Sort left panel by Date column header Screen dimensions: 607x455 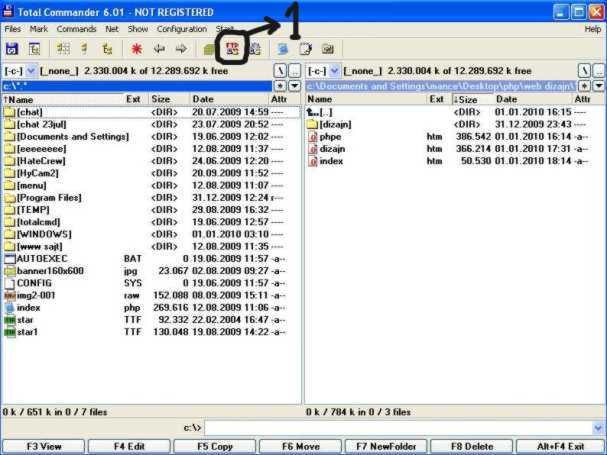pos(229,100)
